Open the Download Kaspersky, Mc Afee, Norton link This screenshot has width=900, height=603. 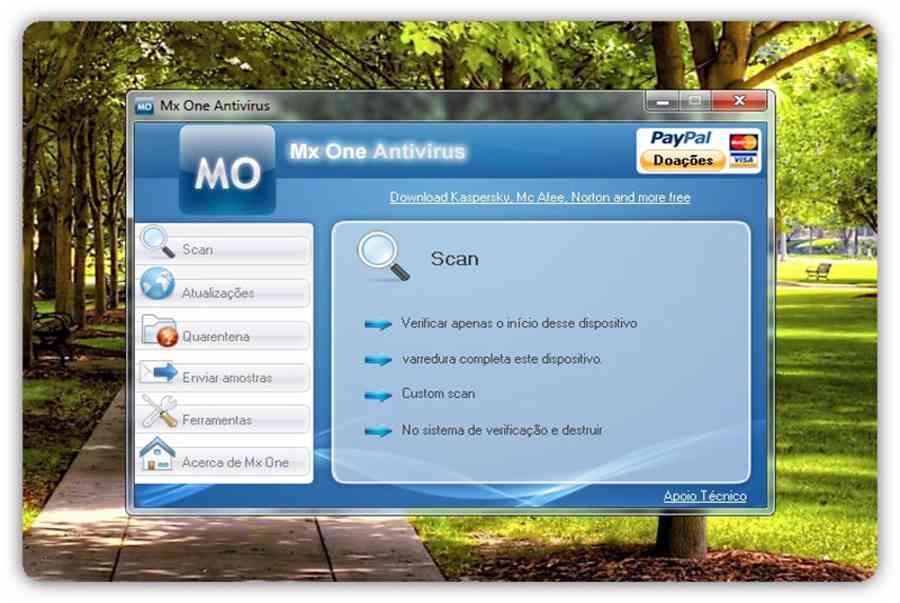[x=540, y=197]
